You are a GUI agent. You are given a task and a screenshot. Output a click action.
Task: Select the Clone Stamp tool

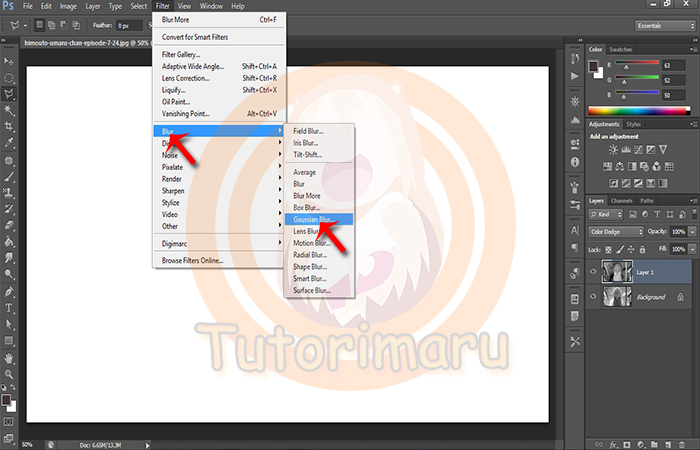(8, 193)
